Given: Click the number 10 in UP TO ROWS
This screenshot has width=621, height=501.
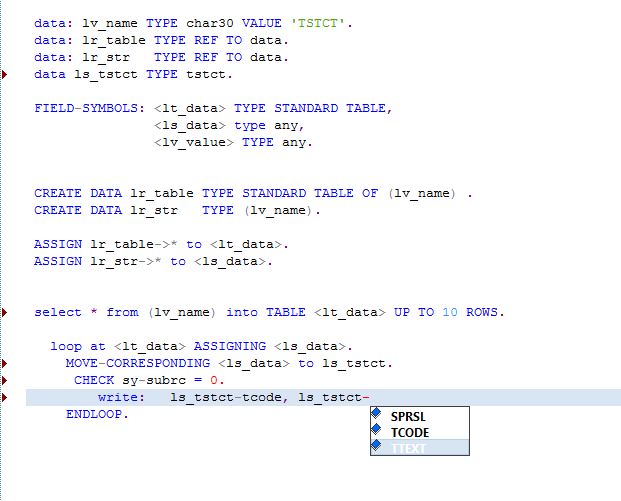Looking at the screenshot, I should (x=450, y=312).
